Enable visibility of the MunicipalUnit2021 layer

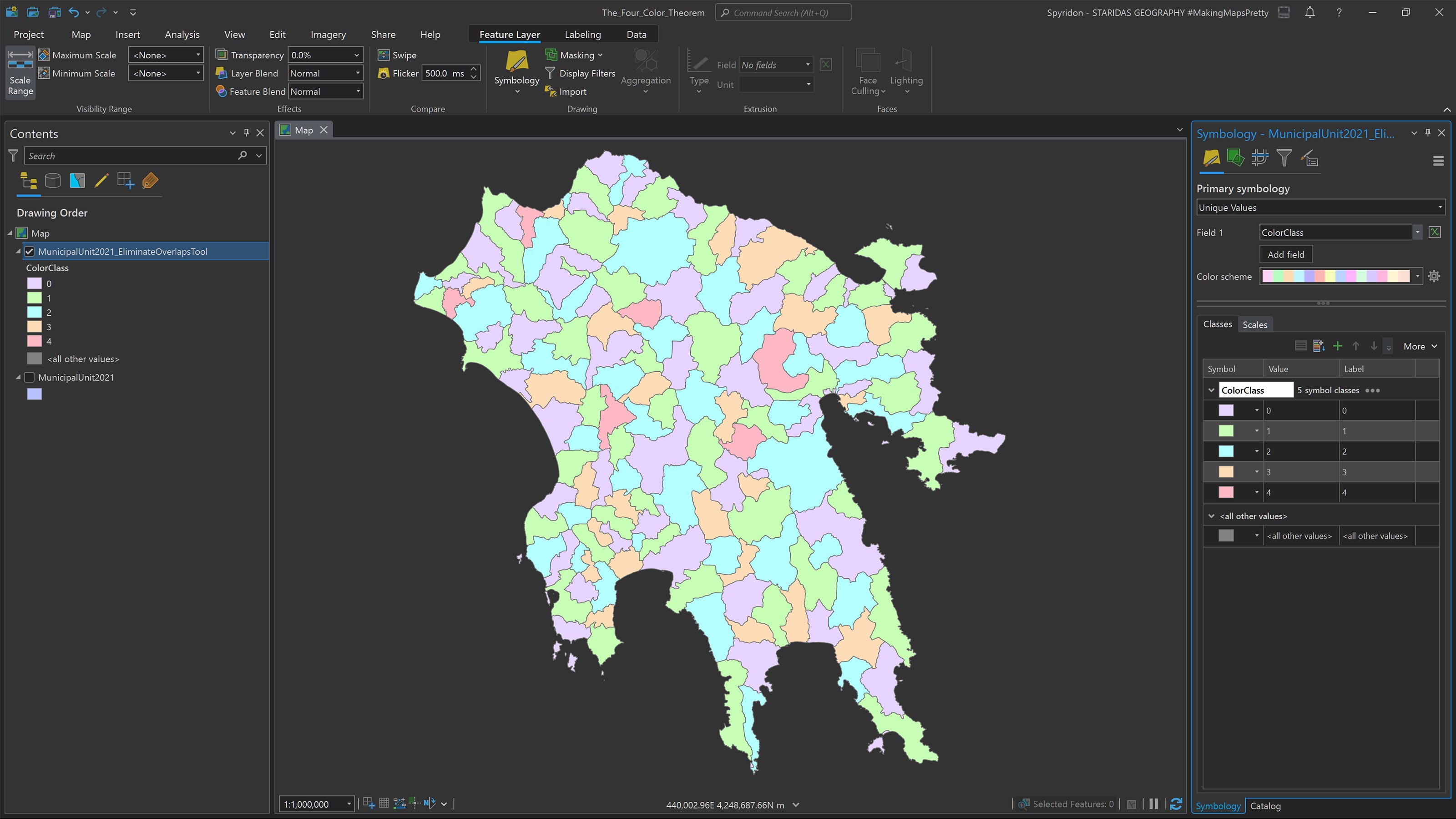30,377
